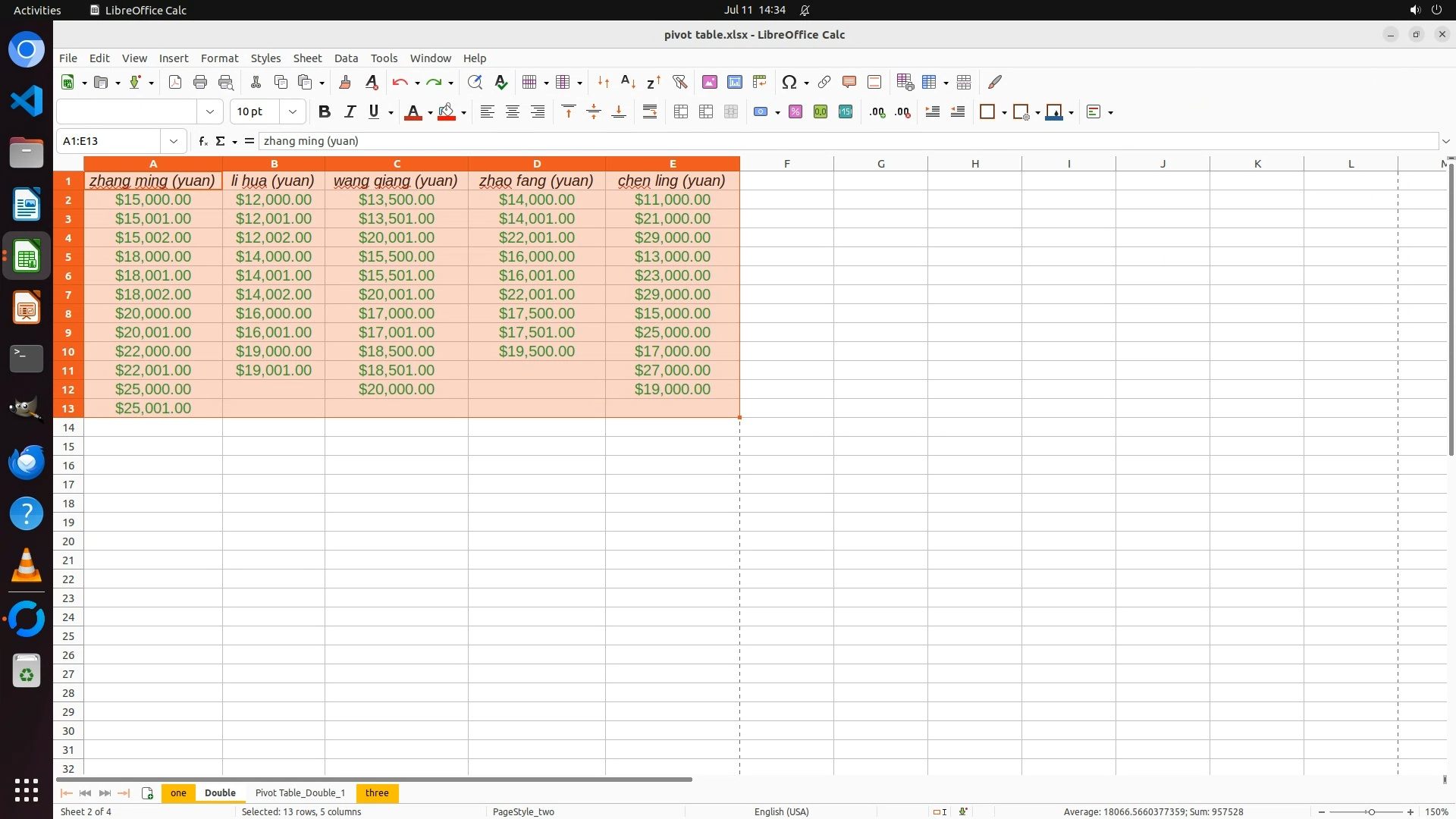Image resolution: width=1456 pixels, height=819 pixels.
Task: Open the background color dropdown arrow
Action: point(463,113)
